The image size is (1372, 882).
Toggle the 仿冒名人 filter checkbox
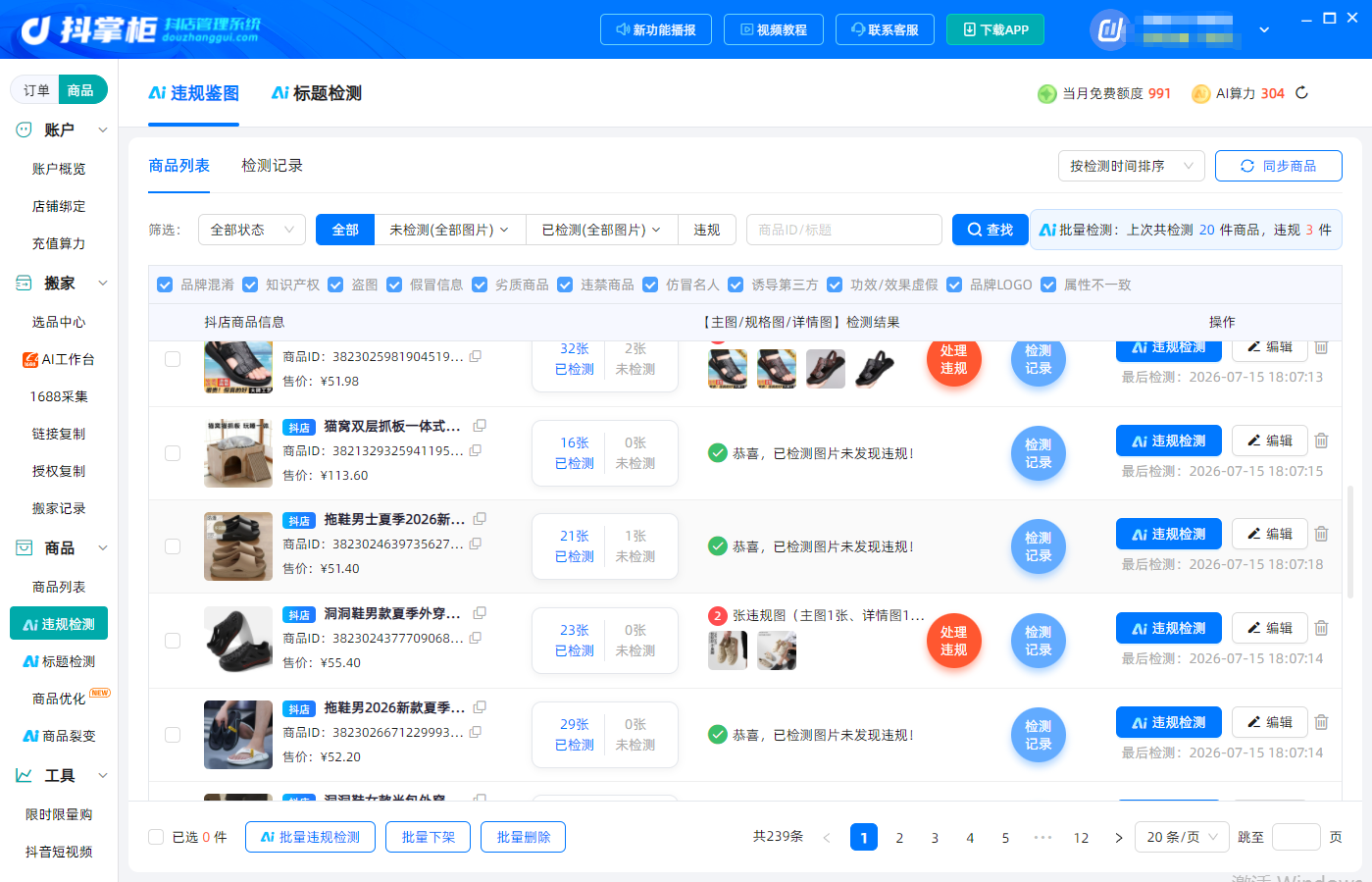point(650,285)
